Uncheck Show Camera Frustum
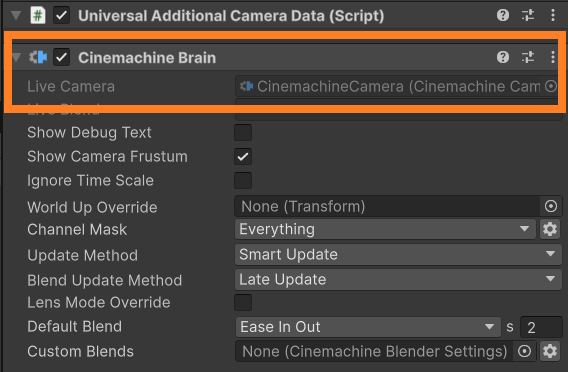The image size is (568, 372). (243, 156)
